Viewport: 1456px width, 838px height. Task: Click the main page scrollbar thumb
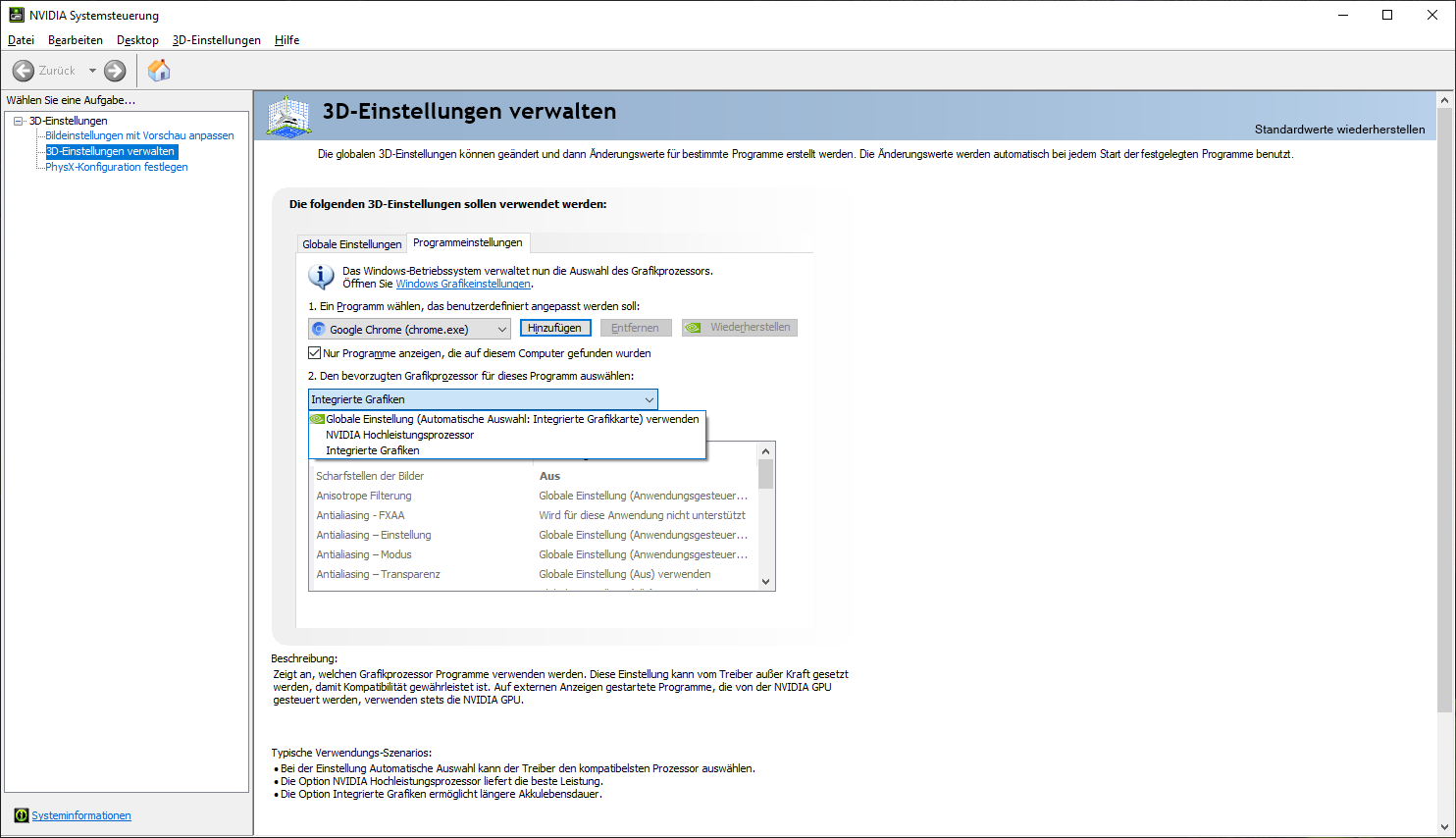(1444, 410)
